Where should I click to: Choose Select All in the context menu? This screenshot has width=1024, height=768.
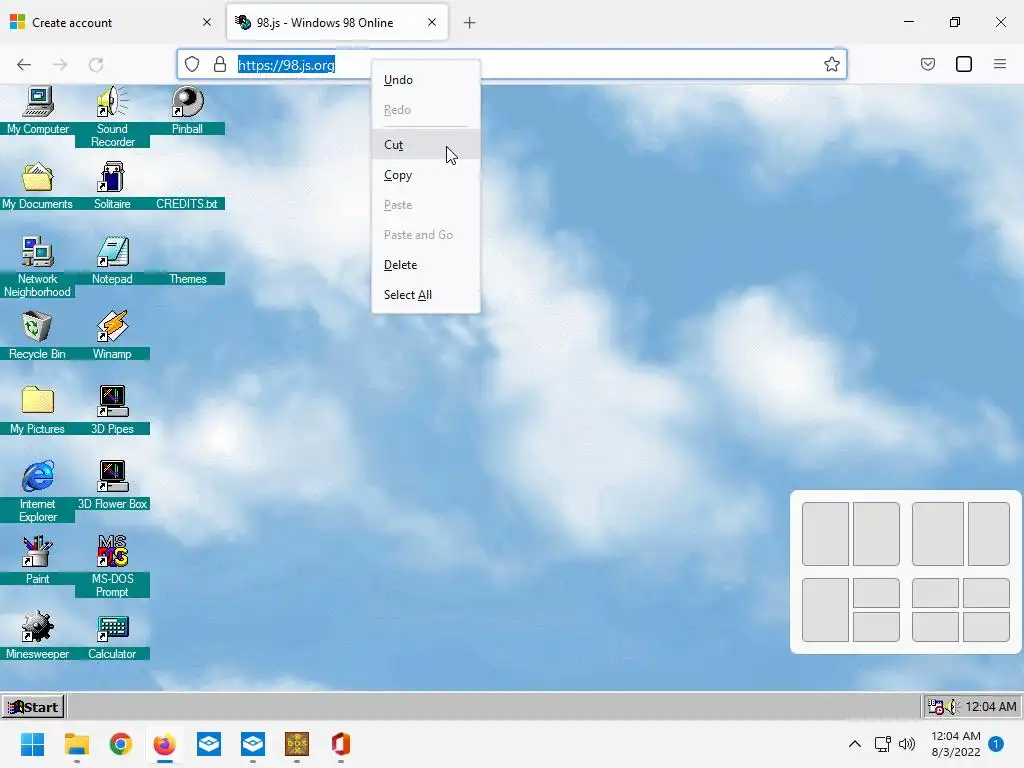[x=426, y=295]
